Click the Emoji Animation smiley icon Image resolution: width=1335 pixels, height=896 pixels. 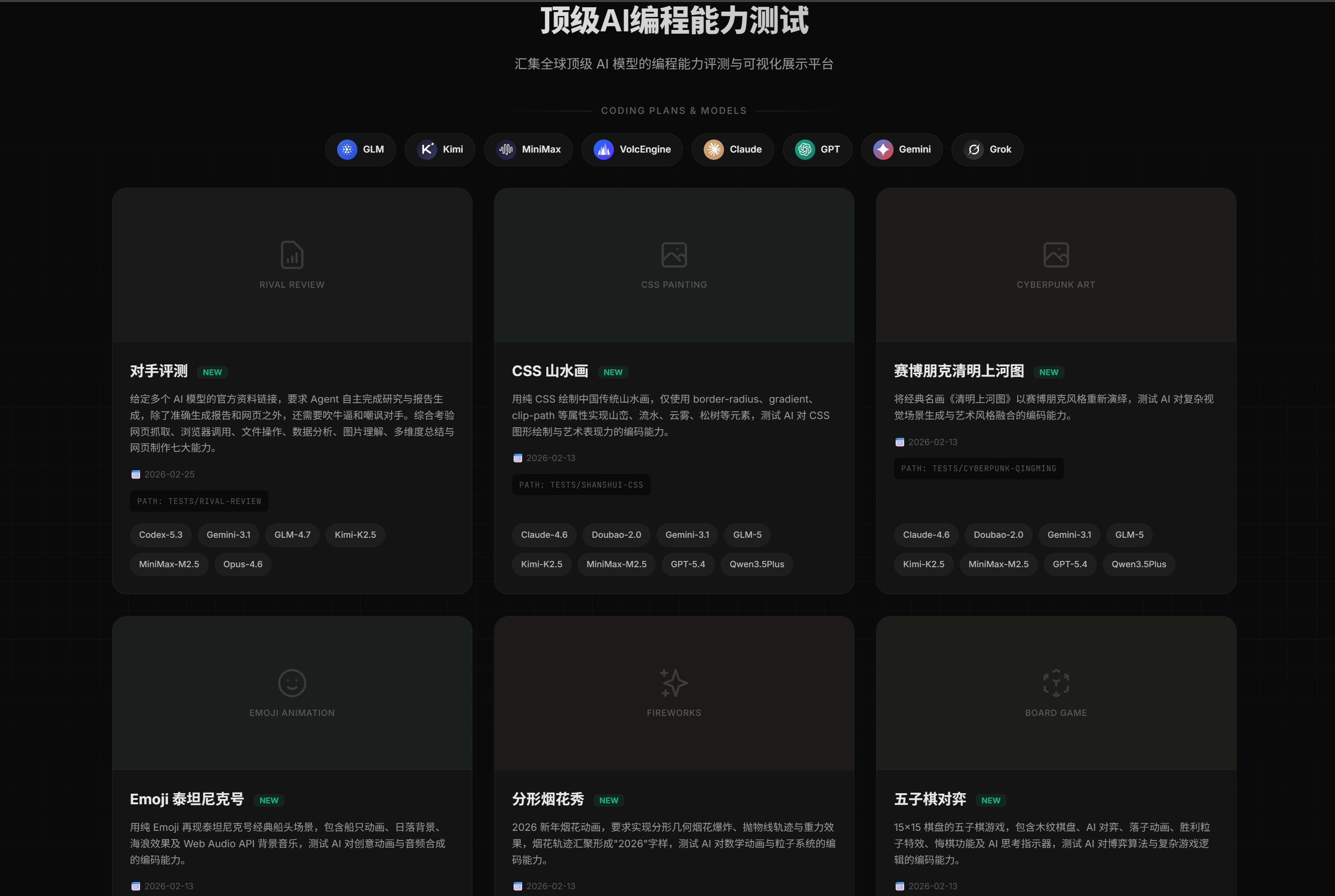292,683
